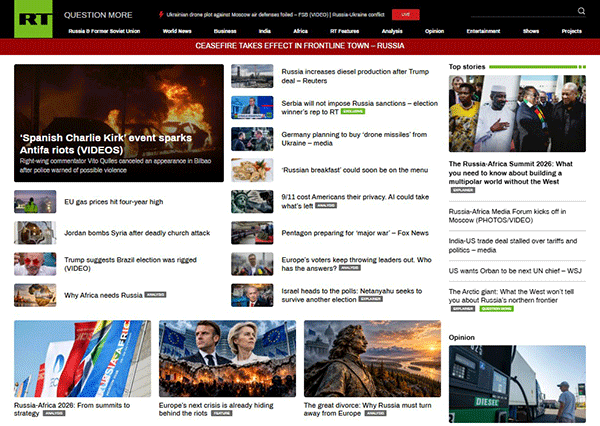Open Jordan bombs Syria thumbnail image
The height and width of the screenshot is (426, 600).
[x=35, y=233]
